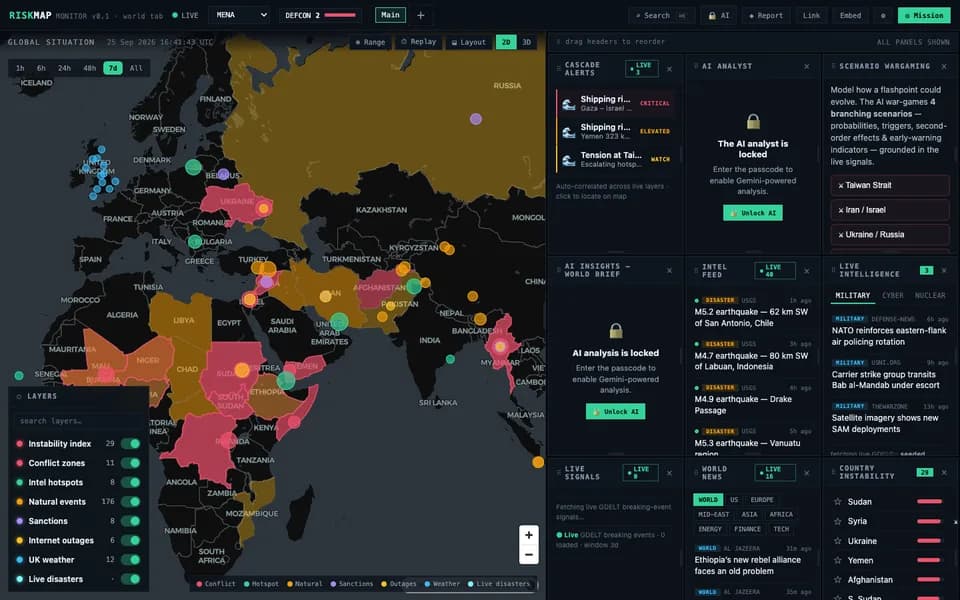Toggle the Instability index layer

[x=130, y=443]
